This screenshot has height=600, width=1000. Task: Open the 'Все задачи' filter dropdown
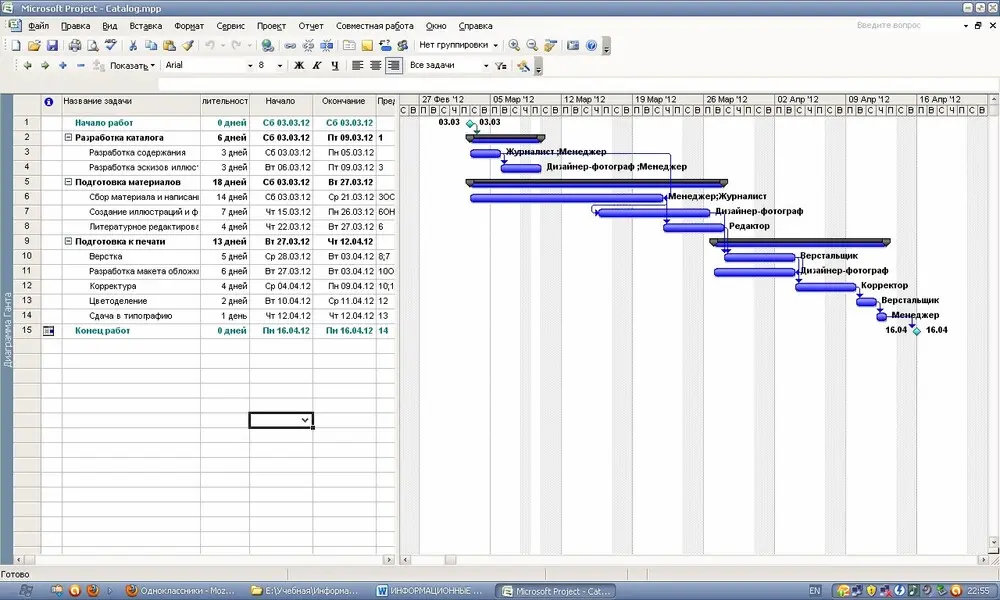click(x=449, y=65)
